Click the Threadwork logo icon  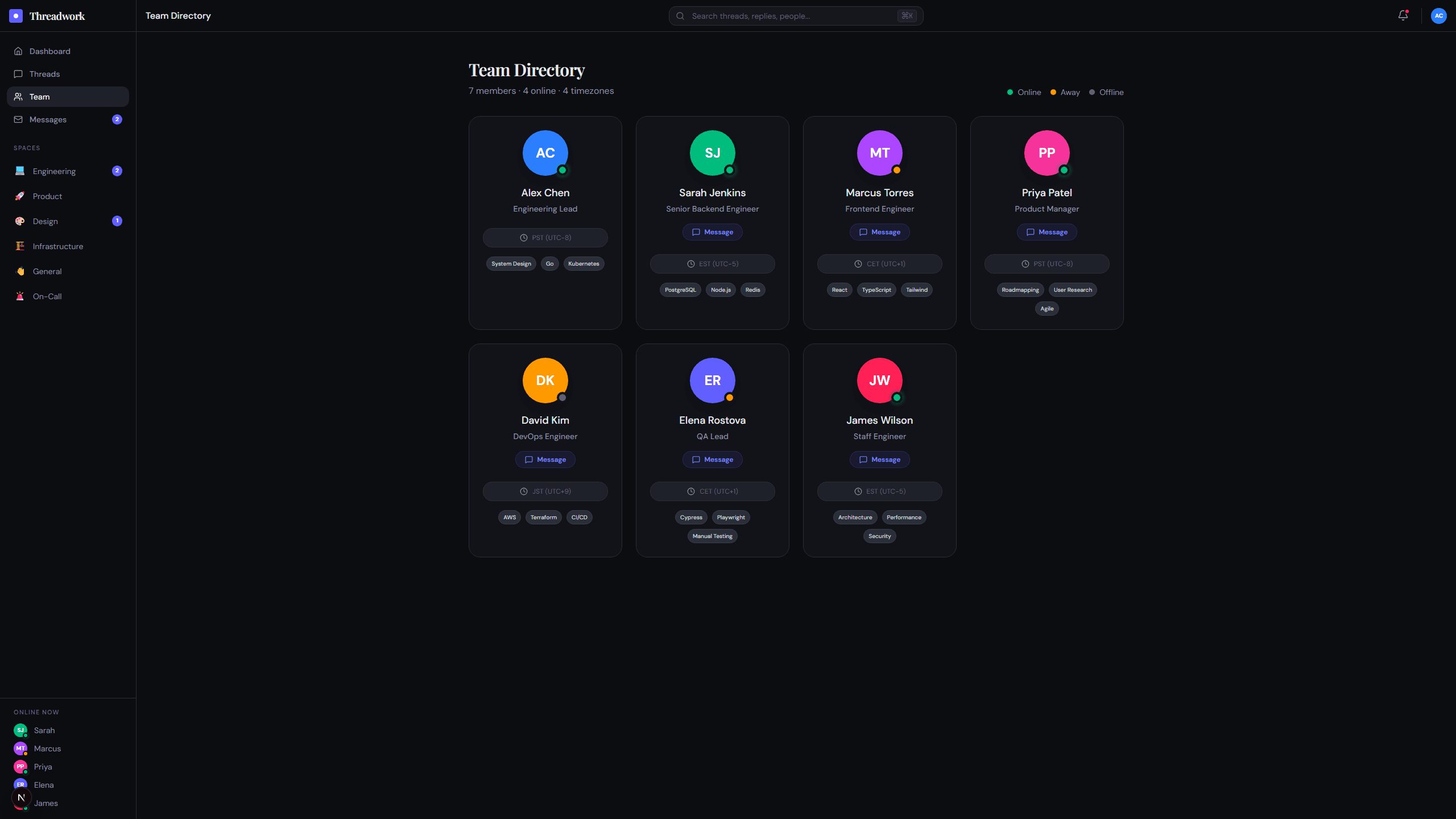[16, 16]
